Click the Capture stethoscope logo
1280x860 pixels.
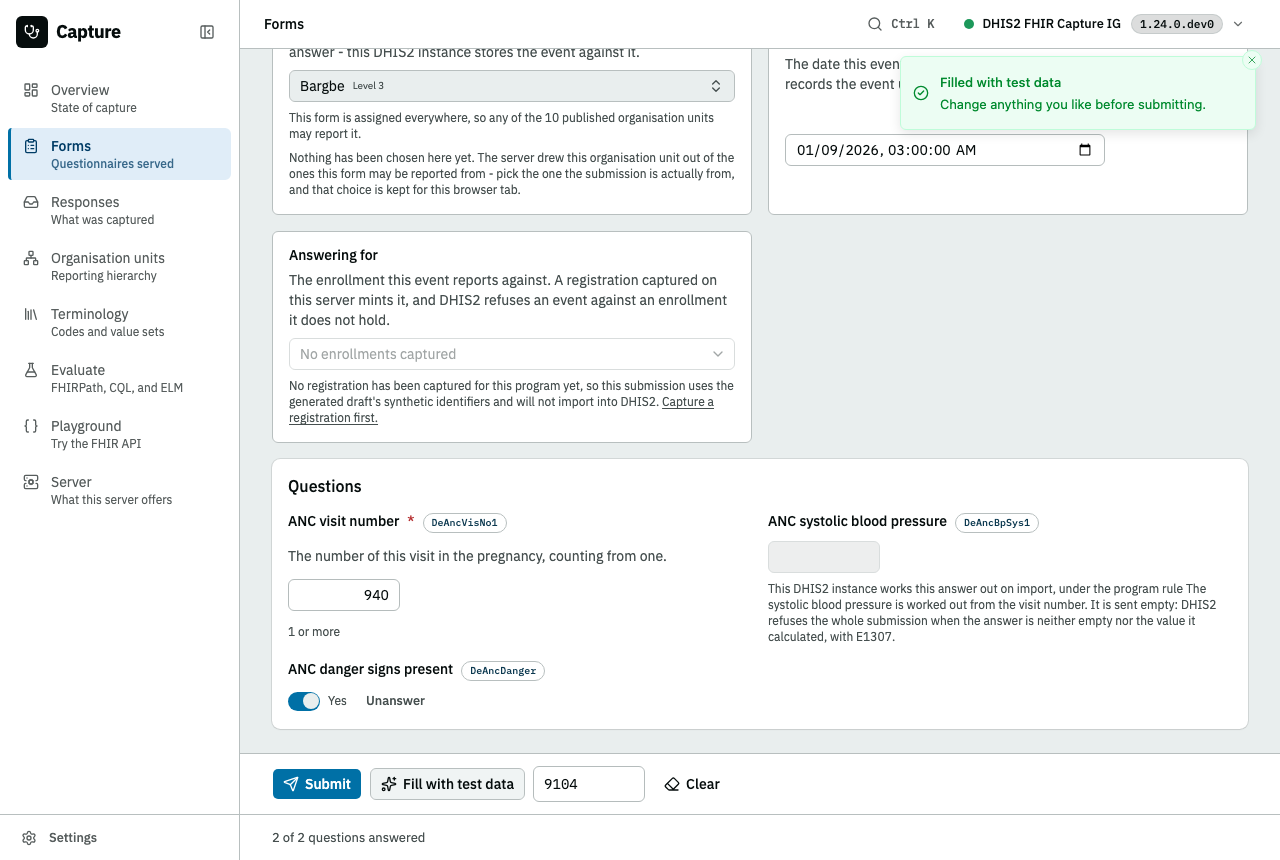click(x=32, y=32)
